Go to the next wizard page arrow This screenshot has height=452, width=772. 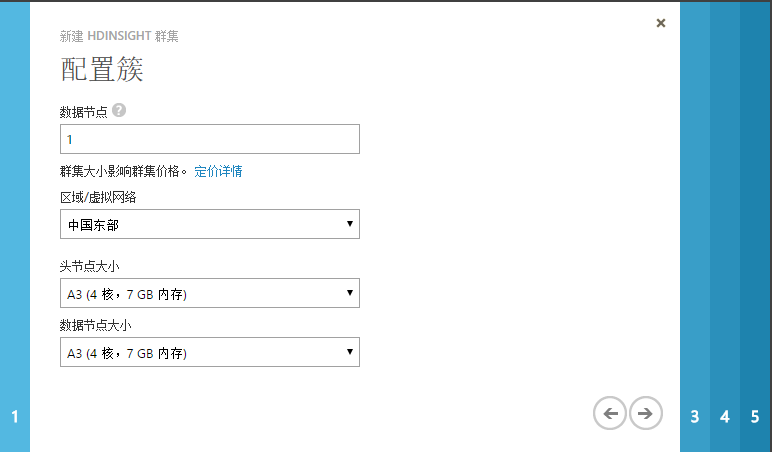click(646, 413)
